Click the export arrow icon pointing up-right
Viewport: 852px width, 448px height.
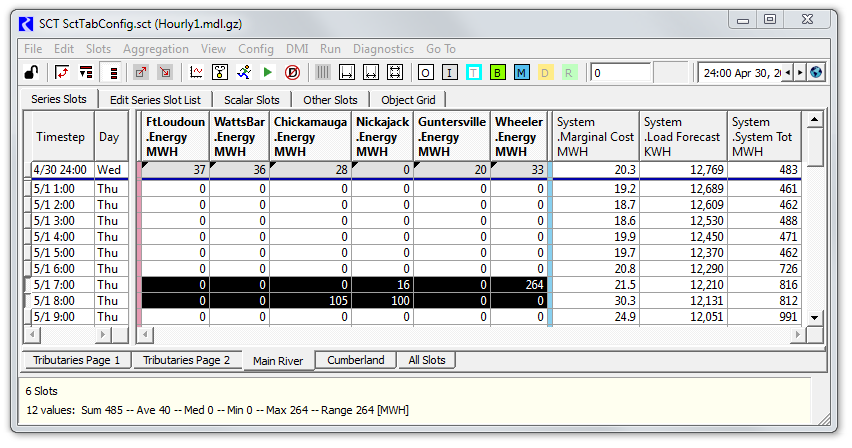click(x=141, y=72)
